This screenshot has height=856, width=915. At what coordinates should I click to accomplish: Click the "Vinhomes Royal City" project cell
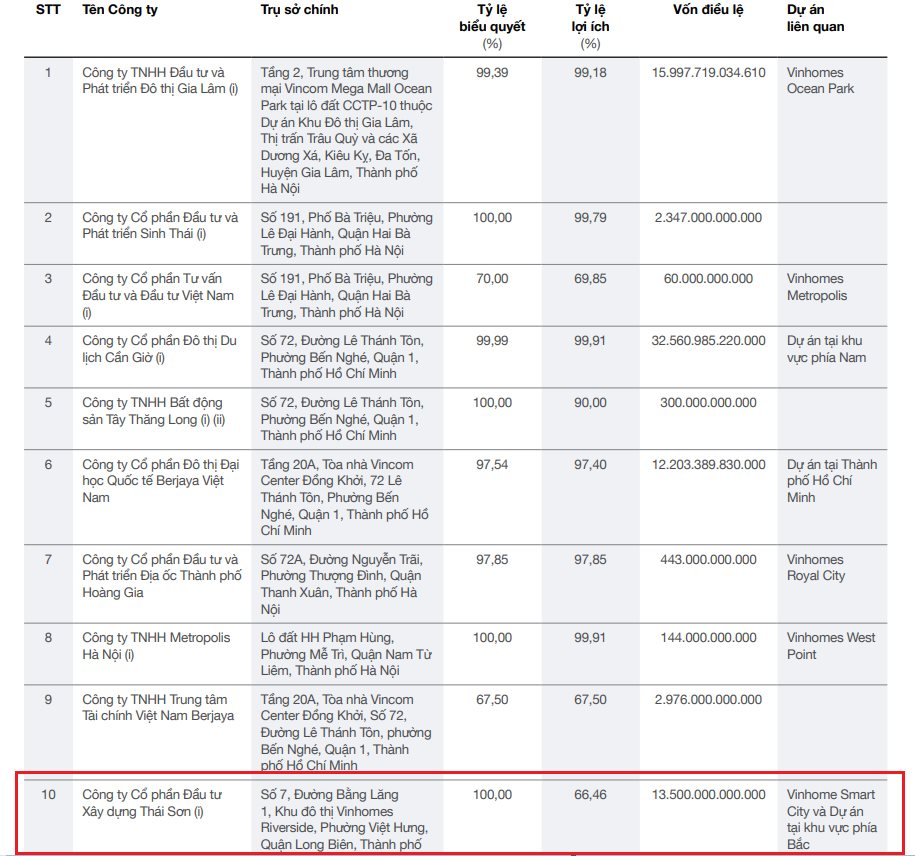pos(816,567)
